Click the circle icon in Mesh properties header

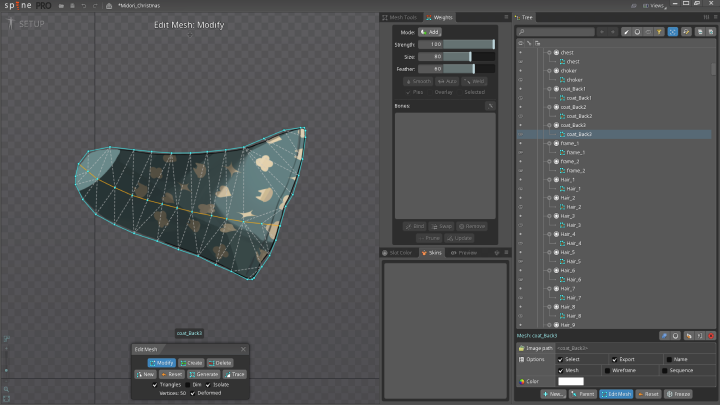click(x=675, y=336)
